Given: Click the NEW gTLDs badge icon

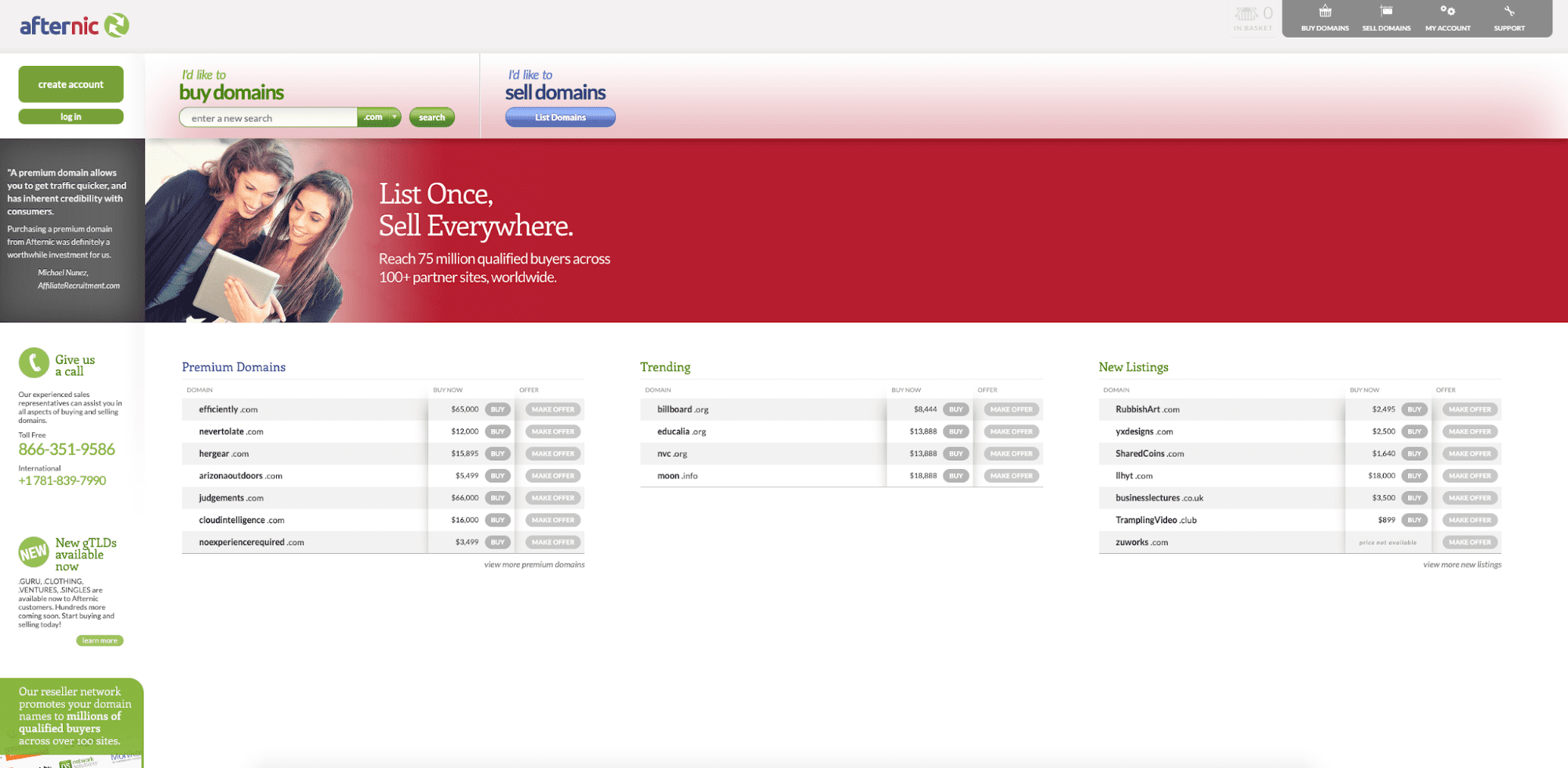Looking at the screenshot, I should coord(34,552).
